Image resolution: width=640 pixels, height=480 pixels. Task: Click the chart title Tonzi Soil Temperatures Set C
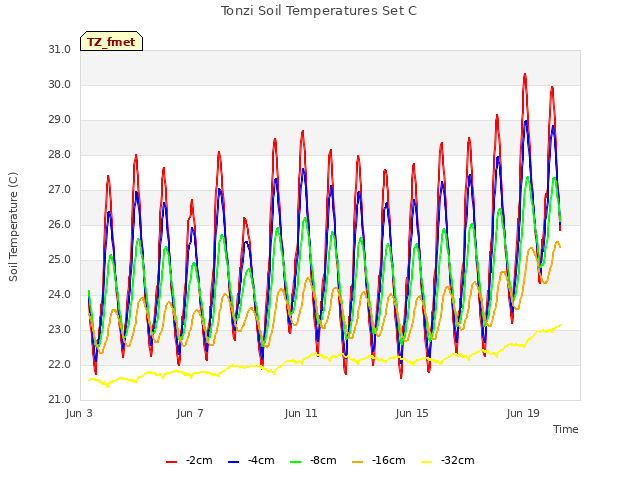(319, 11)
